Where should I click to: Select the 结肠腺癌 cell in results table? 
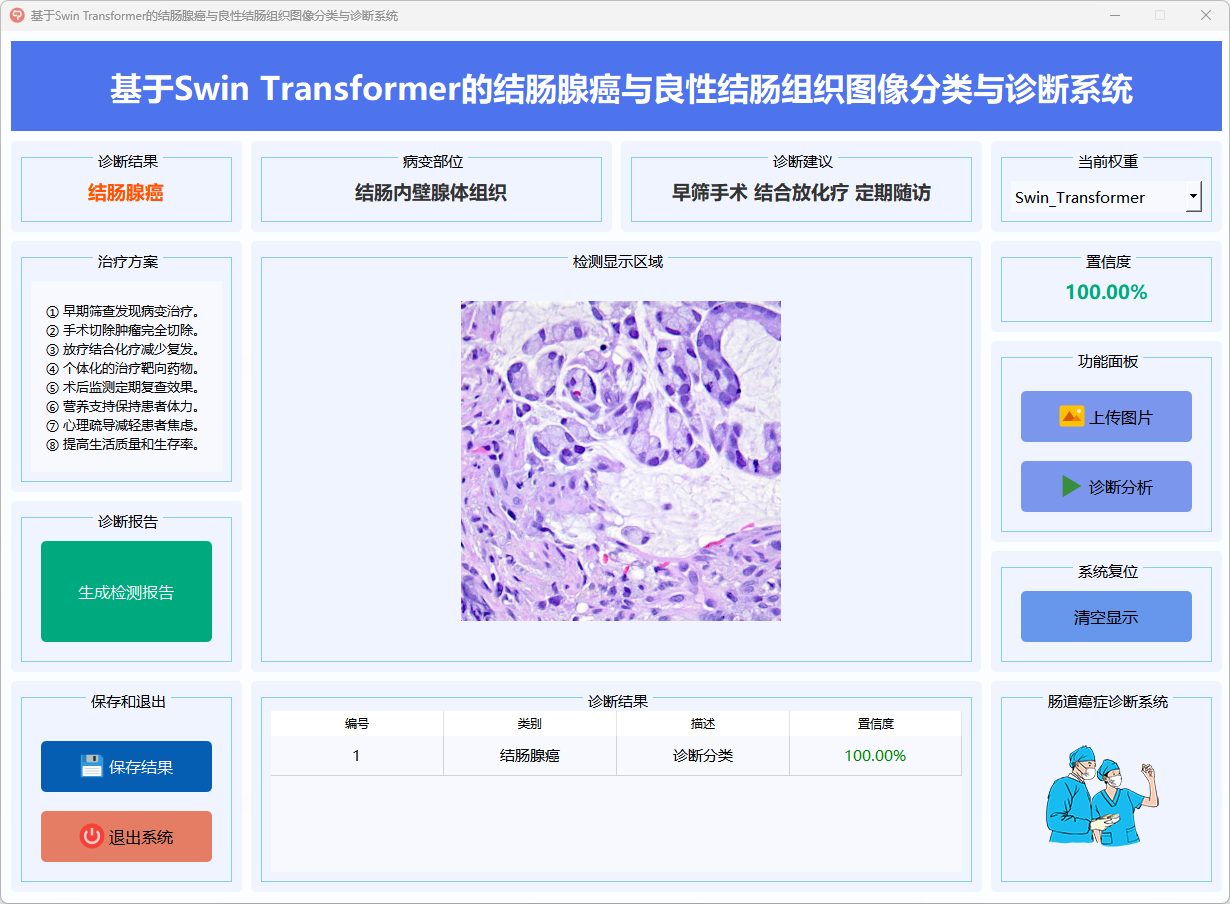coord(530,756)
